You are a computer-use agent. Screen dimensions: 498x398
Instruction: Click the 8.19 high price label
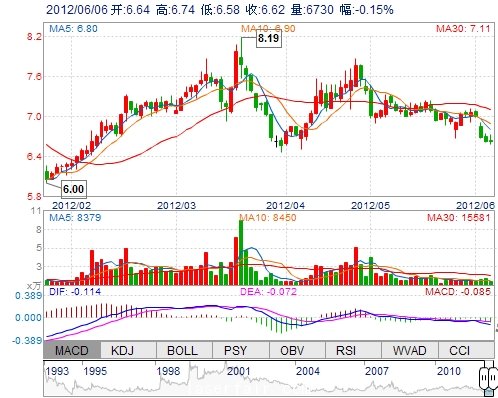(269, 38)
